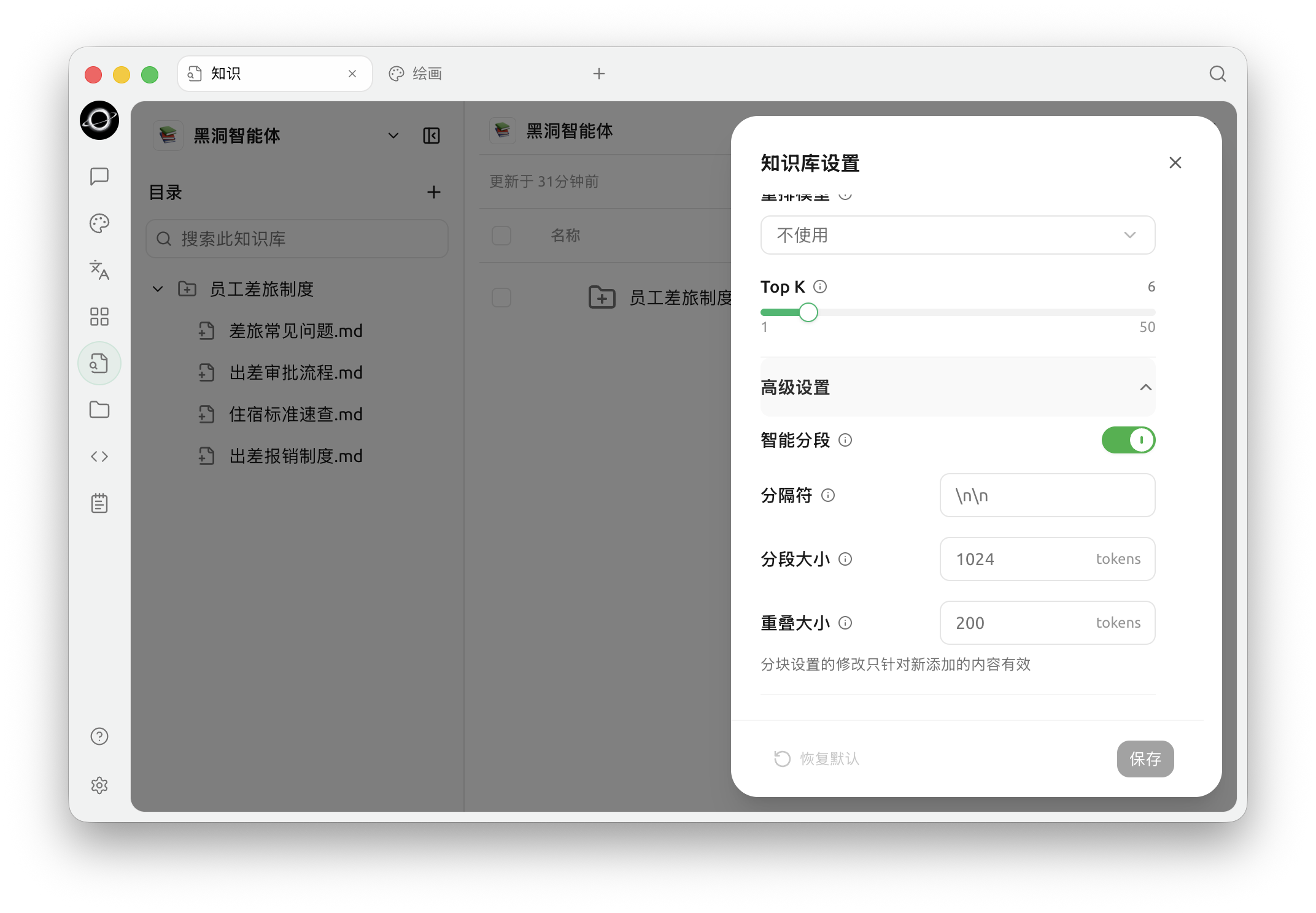Close the 知识库设置 dialog

coord(1175,163)
